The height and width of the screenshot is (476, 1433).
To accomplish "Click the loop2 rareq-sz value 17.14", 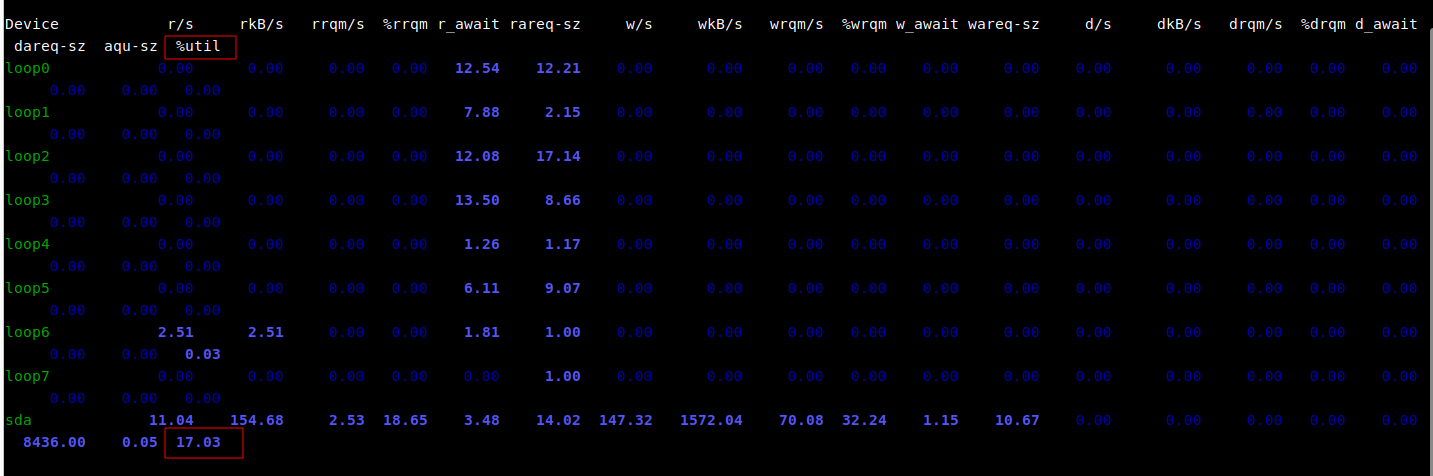I will [x=558, y=156].
